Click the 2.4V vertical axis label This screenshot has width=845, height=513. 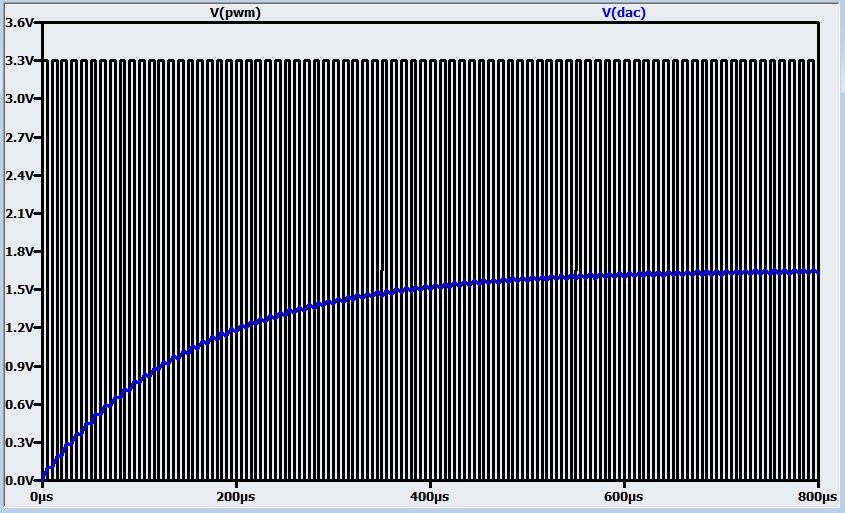(x=17, y=175)
